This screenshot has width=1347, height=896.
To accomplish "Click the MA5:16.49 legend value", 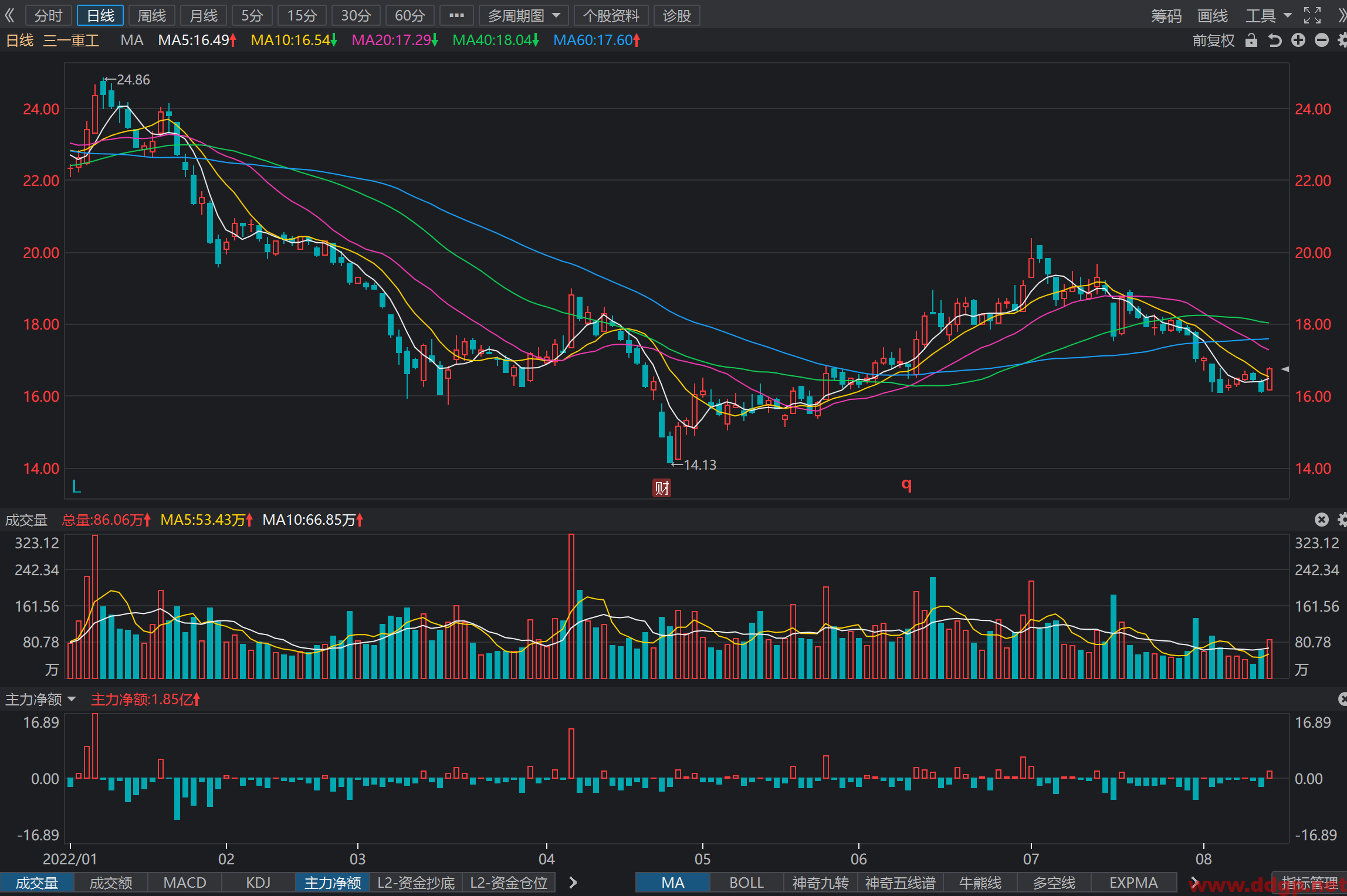I will pos(197,40).
